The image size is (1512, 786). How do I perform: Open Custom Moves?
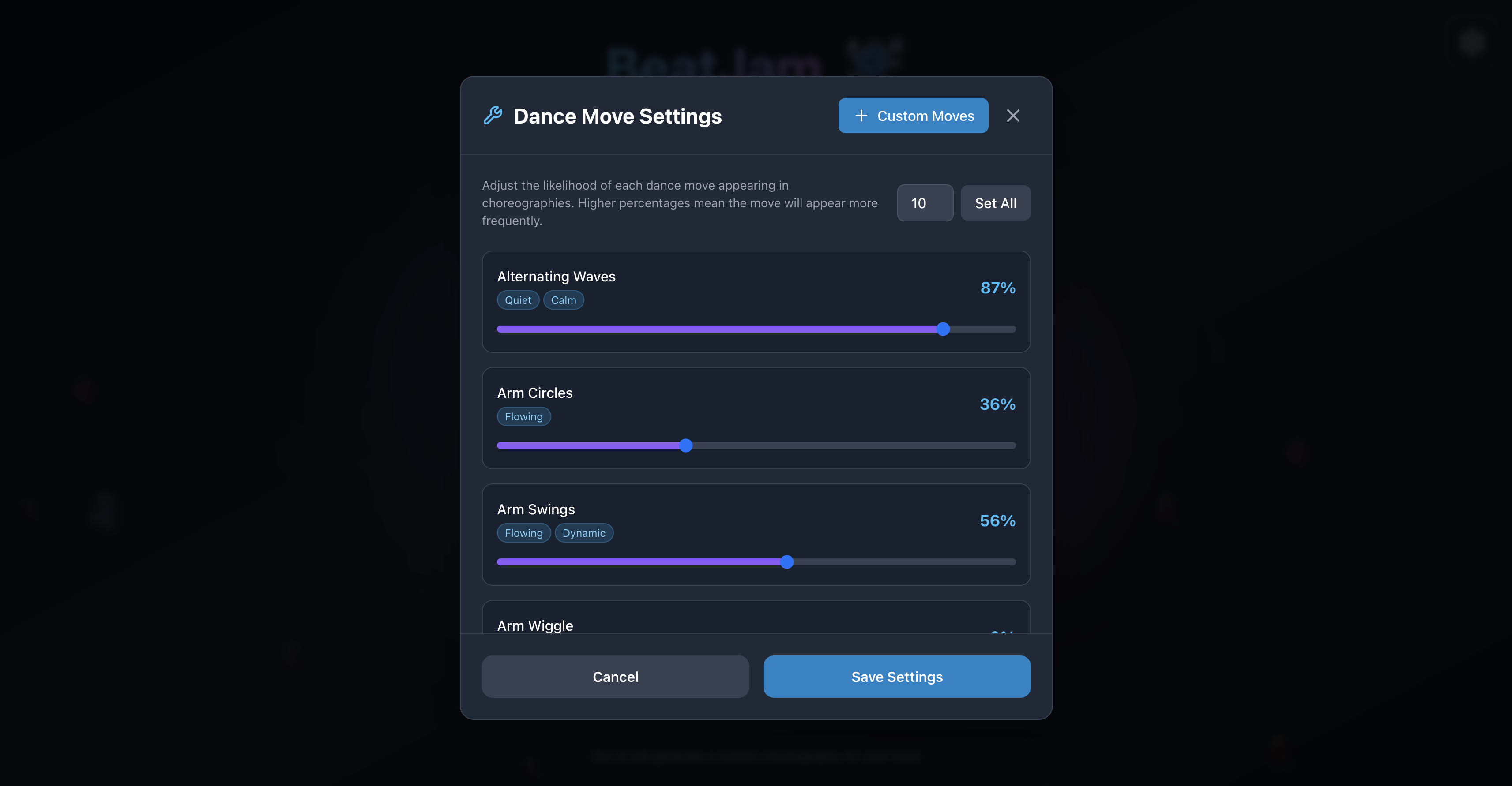click(x=913, y=116)
